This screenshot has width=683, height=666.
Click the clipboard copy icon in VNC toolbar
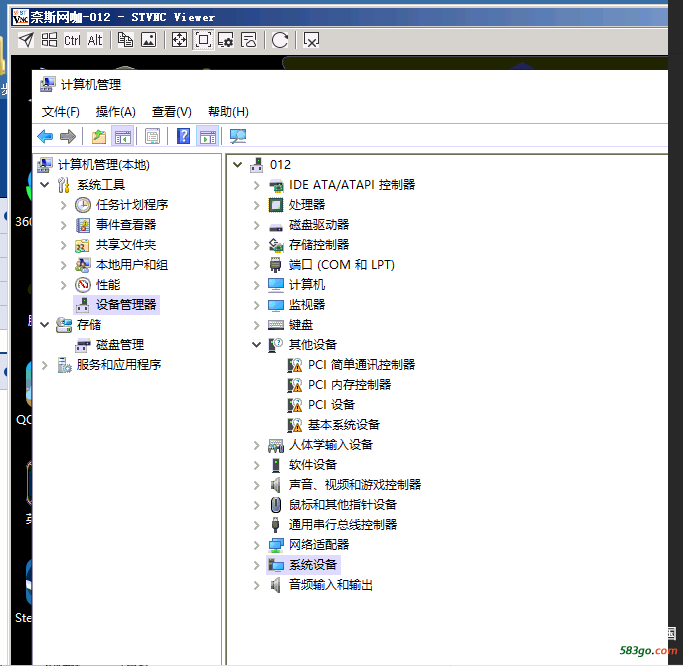(125, 40)
